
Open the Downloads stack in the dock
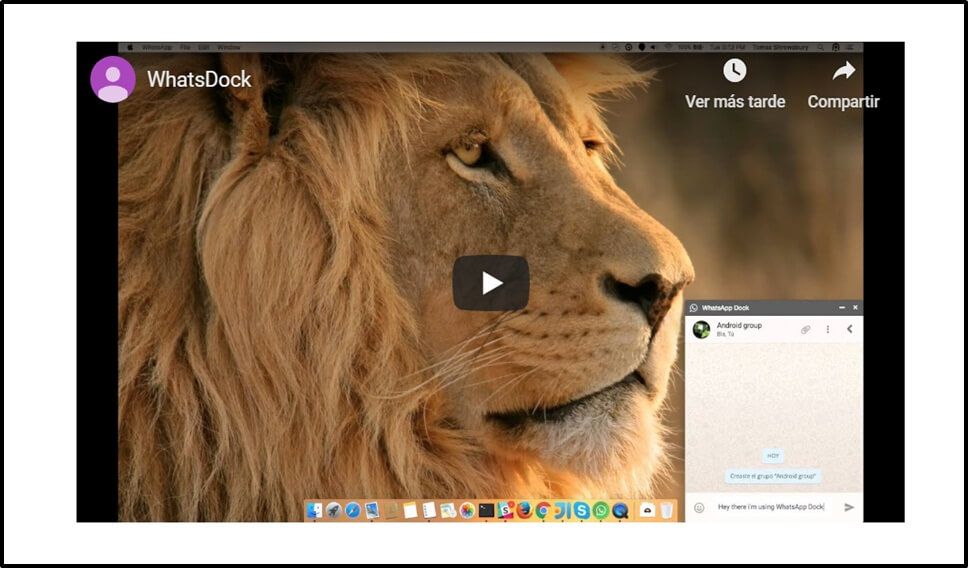647,510
